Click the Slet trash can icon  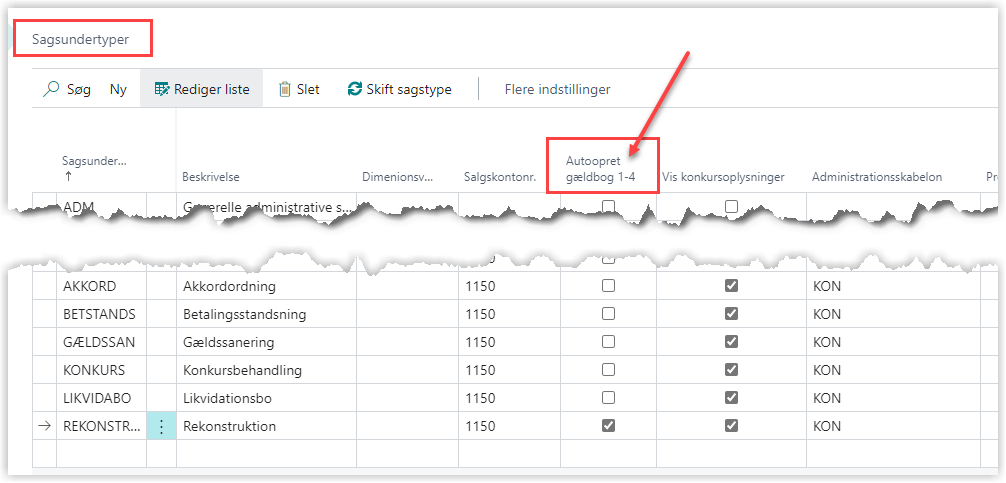point(285,89)
